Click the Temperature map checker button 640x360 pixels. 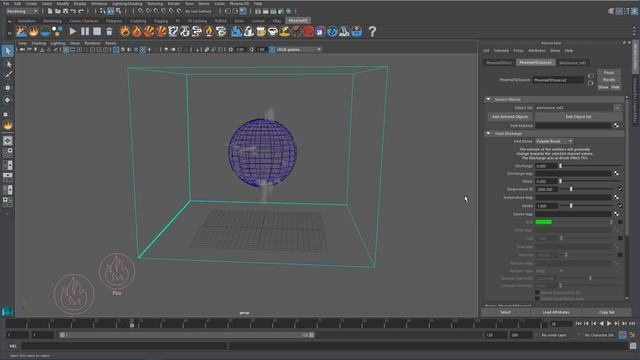616,198
